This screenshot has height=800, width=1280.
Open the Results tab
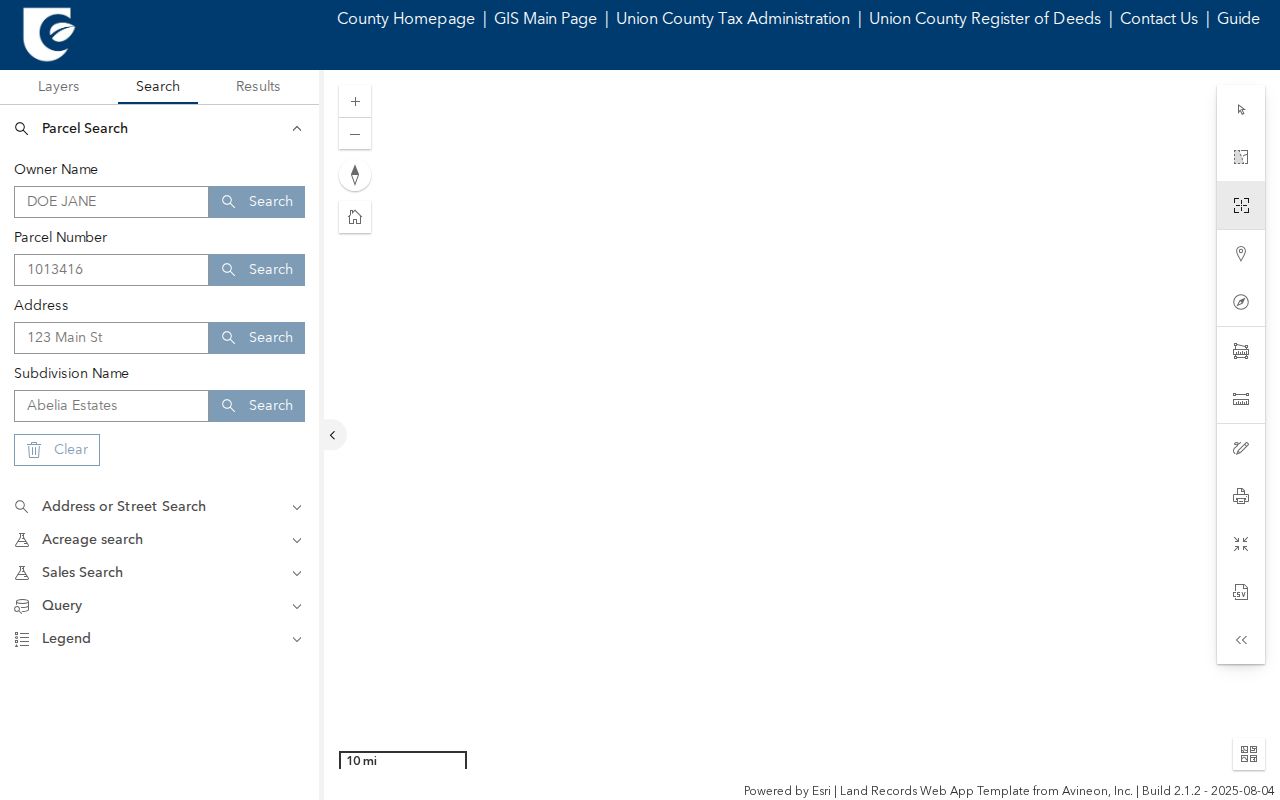[258, 87]
